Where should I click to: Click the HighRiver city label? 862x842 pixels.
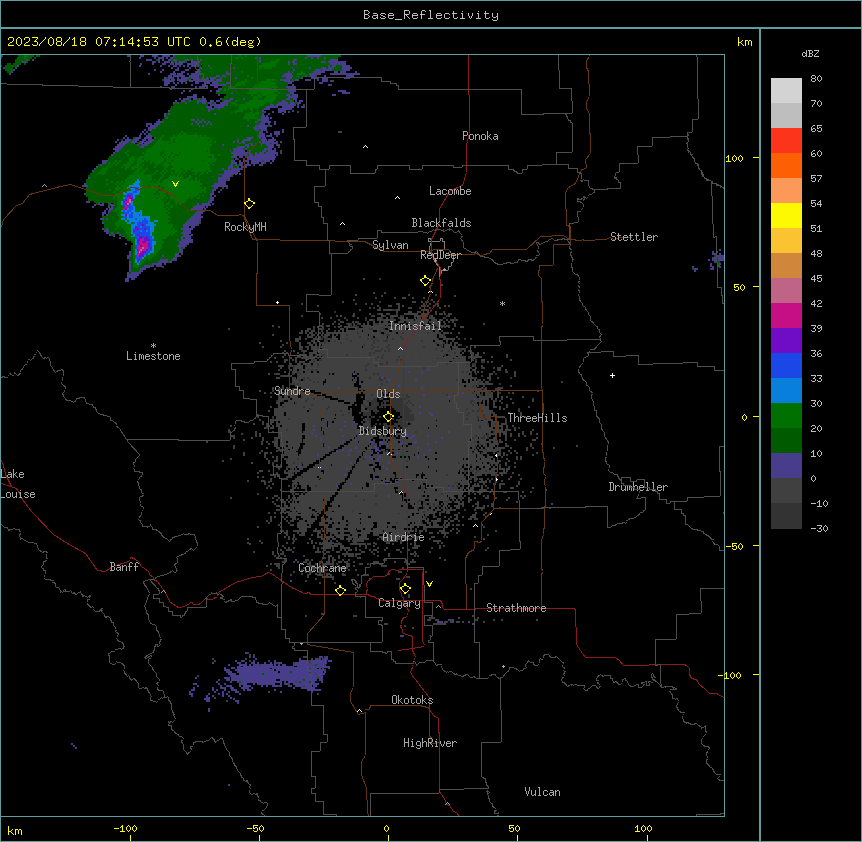(x=430, y=743)
